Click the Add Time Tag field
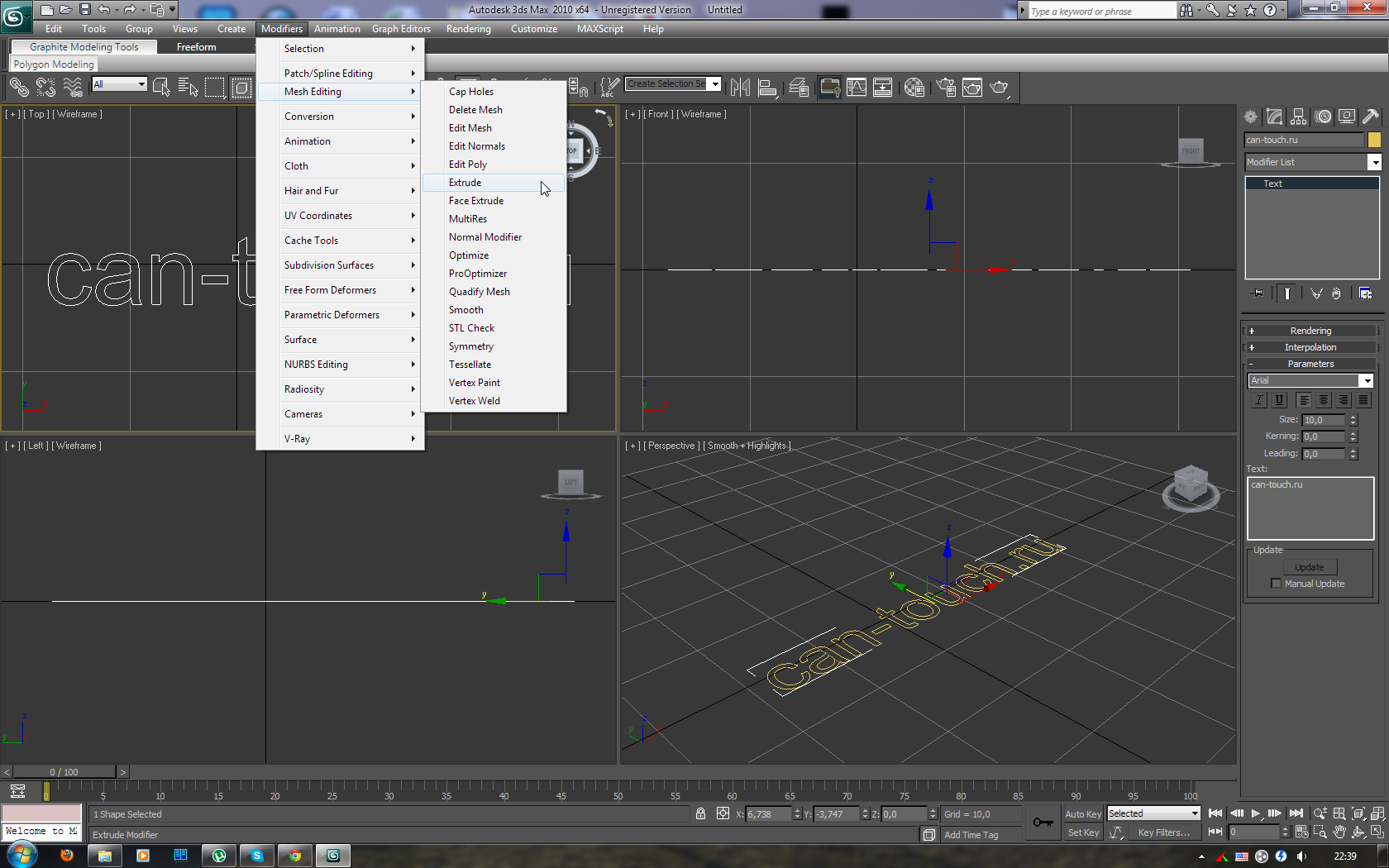The width and height of the screenshot is (1389, 868). (981, 835)
